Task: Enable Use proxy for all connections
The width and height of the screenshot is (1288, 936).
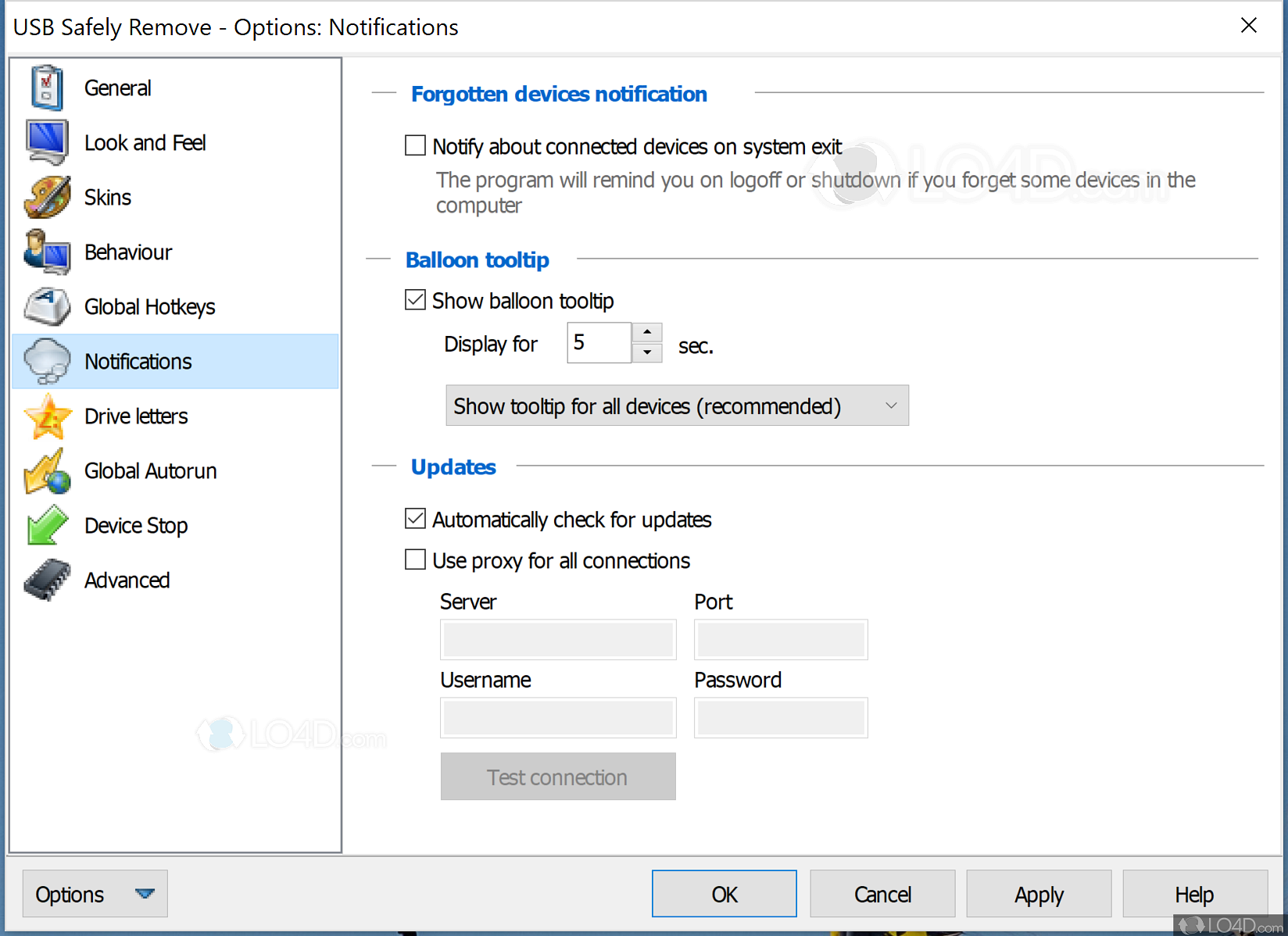Action: (x=415, y=559)
